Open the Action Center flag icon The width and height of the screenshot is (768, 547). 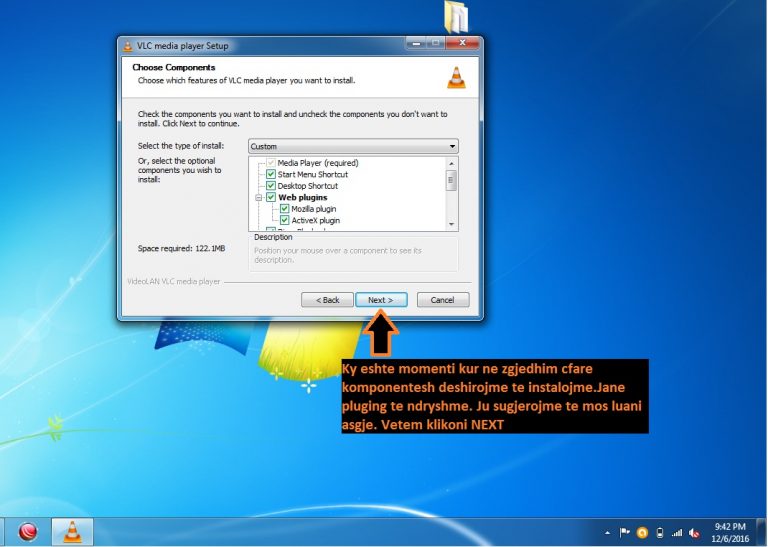[624, 532]
